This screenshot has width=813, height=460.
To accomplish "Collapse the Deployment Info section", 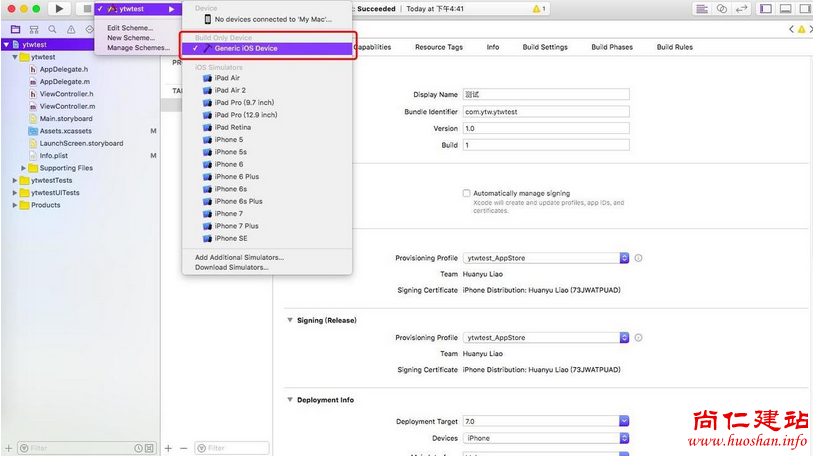I will [x=290, y=400].
